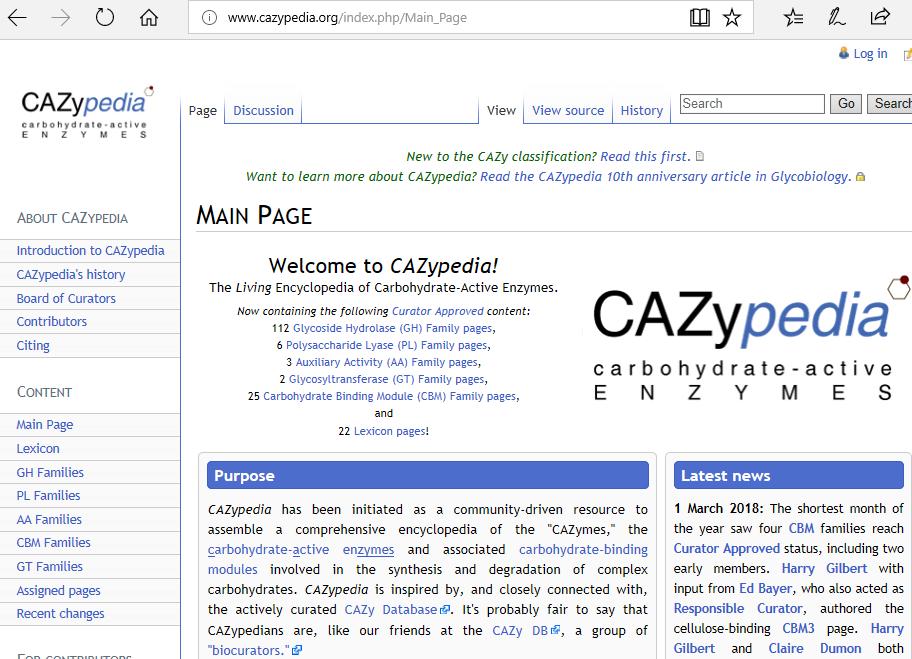Click the 'About CAZypedia' sidebar heading
This screenshot has height=659, width=912.
click(x=72, y=218)
